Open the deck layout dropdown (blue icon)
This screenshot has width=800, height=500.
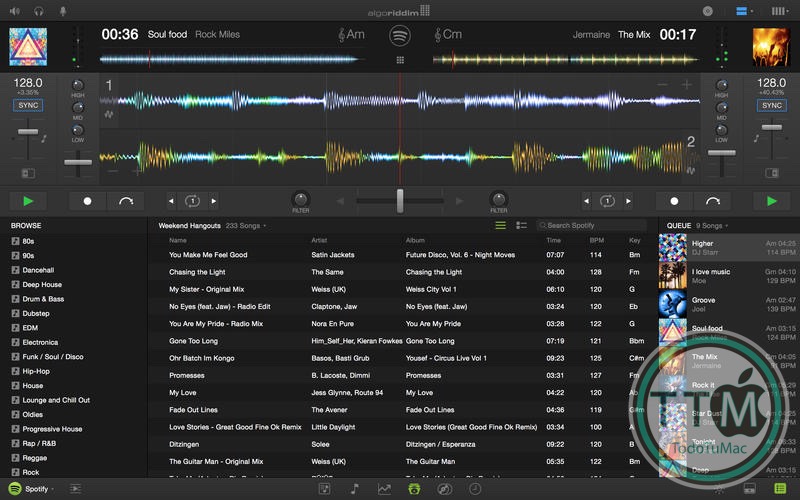click(x=744, y=11)
